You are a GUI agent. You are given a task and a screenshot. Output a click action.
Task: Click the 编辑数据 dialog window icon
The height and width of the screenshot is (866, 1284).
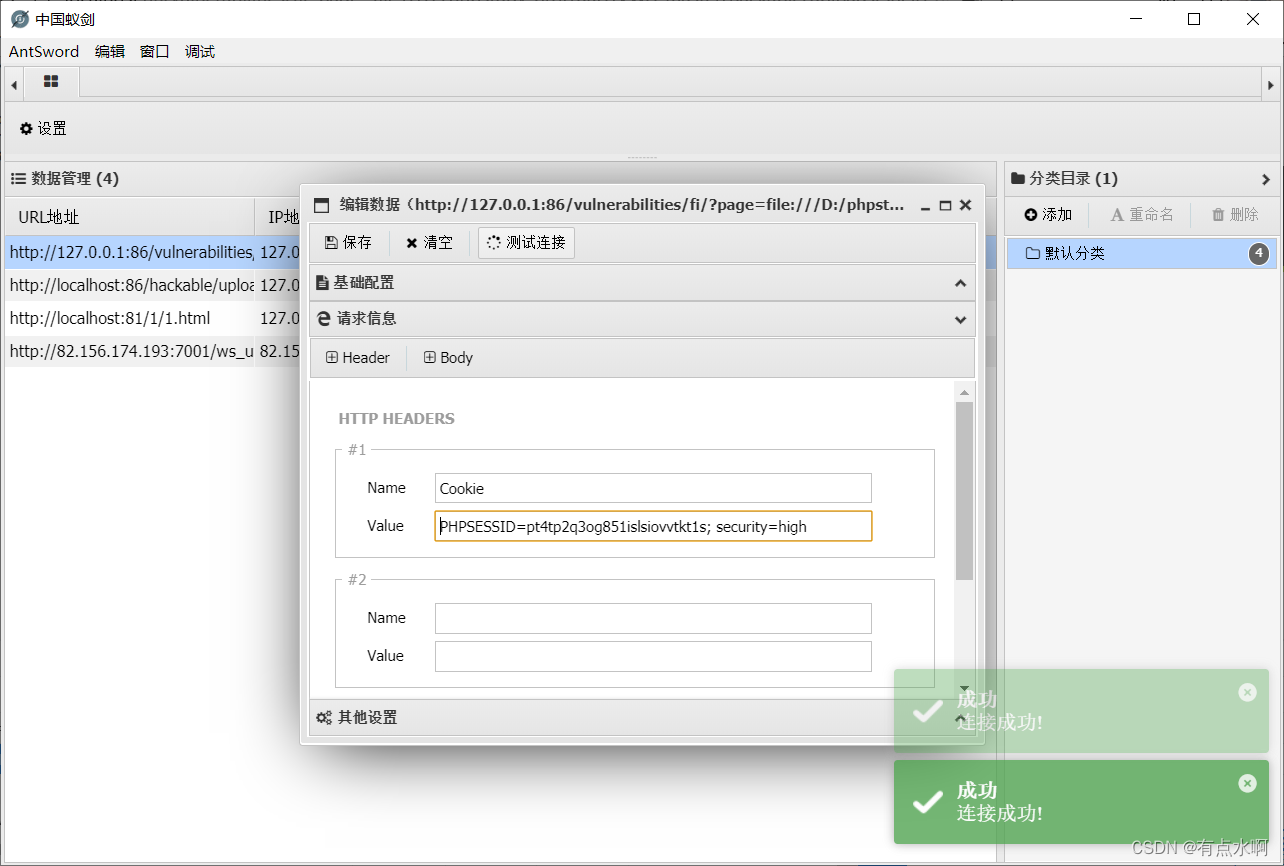coord(321,205)
